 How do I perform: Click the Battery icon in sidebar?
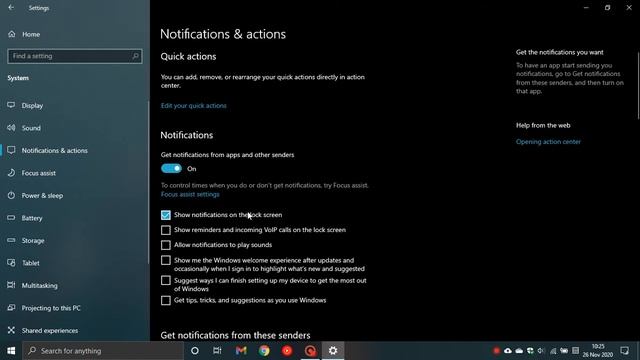tap(11, 218)
